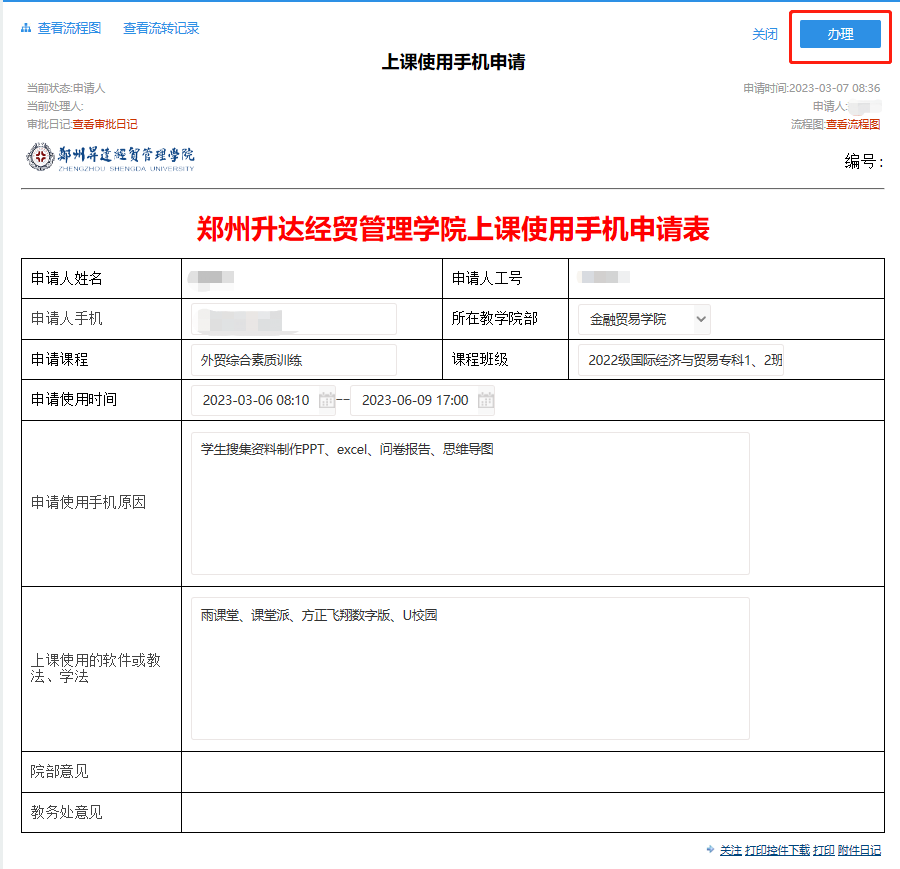Open 查看流程图 link at top left
900x869 pixels.
(x=69, y=28)
